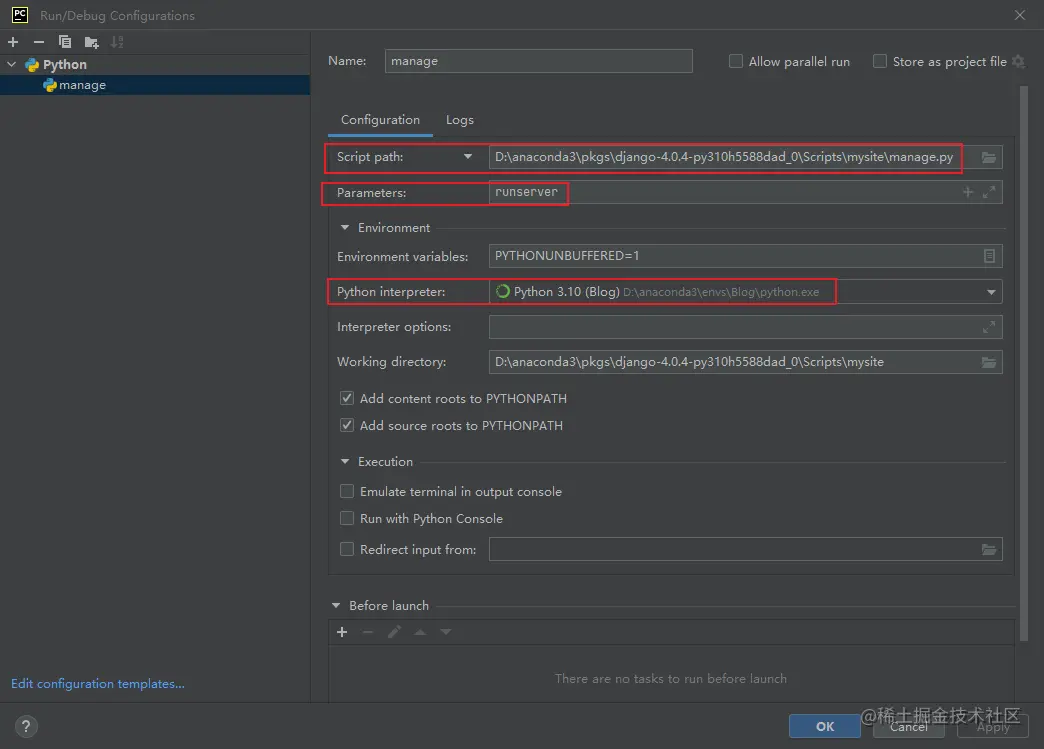
Task: Enable Redirect input from
Action: point(347,549)
